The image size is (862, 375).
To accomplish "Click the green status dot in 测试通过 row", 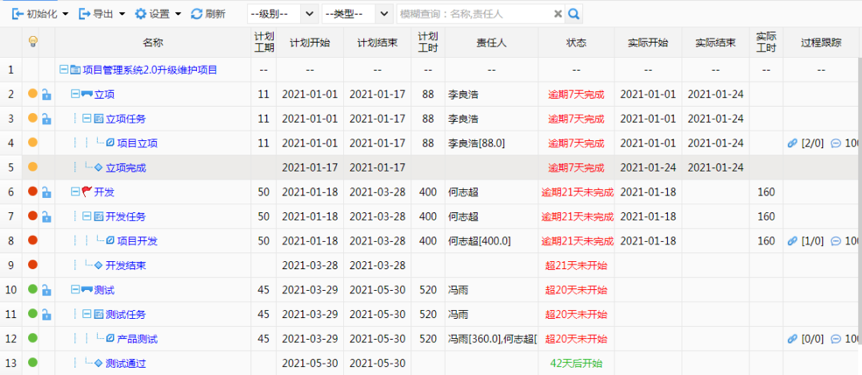I will point(32,362).
